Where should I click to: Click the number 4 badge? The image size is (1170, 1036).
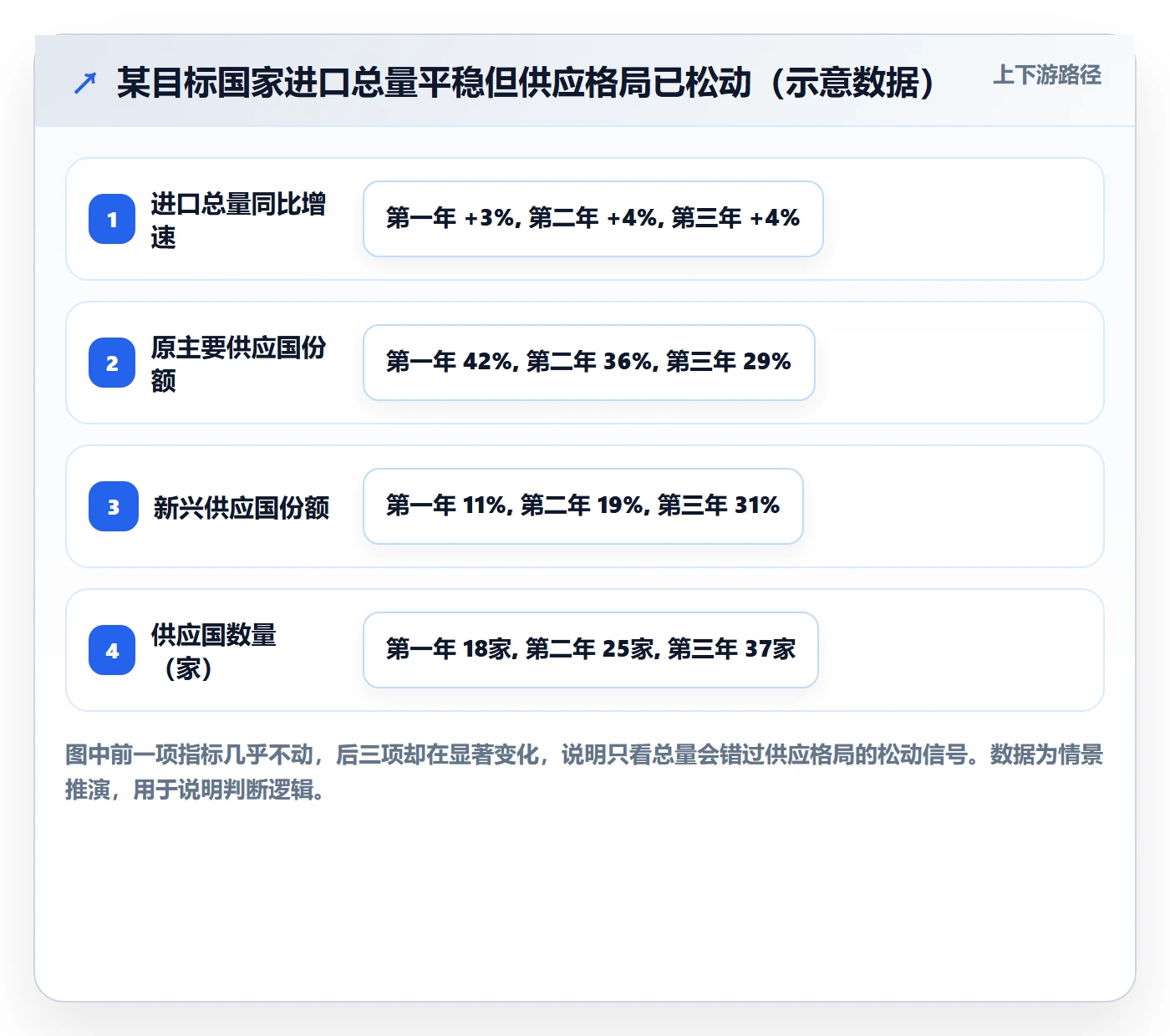tap(112, 650)
